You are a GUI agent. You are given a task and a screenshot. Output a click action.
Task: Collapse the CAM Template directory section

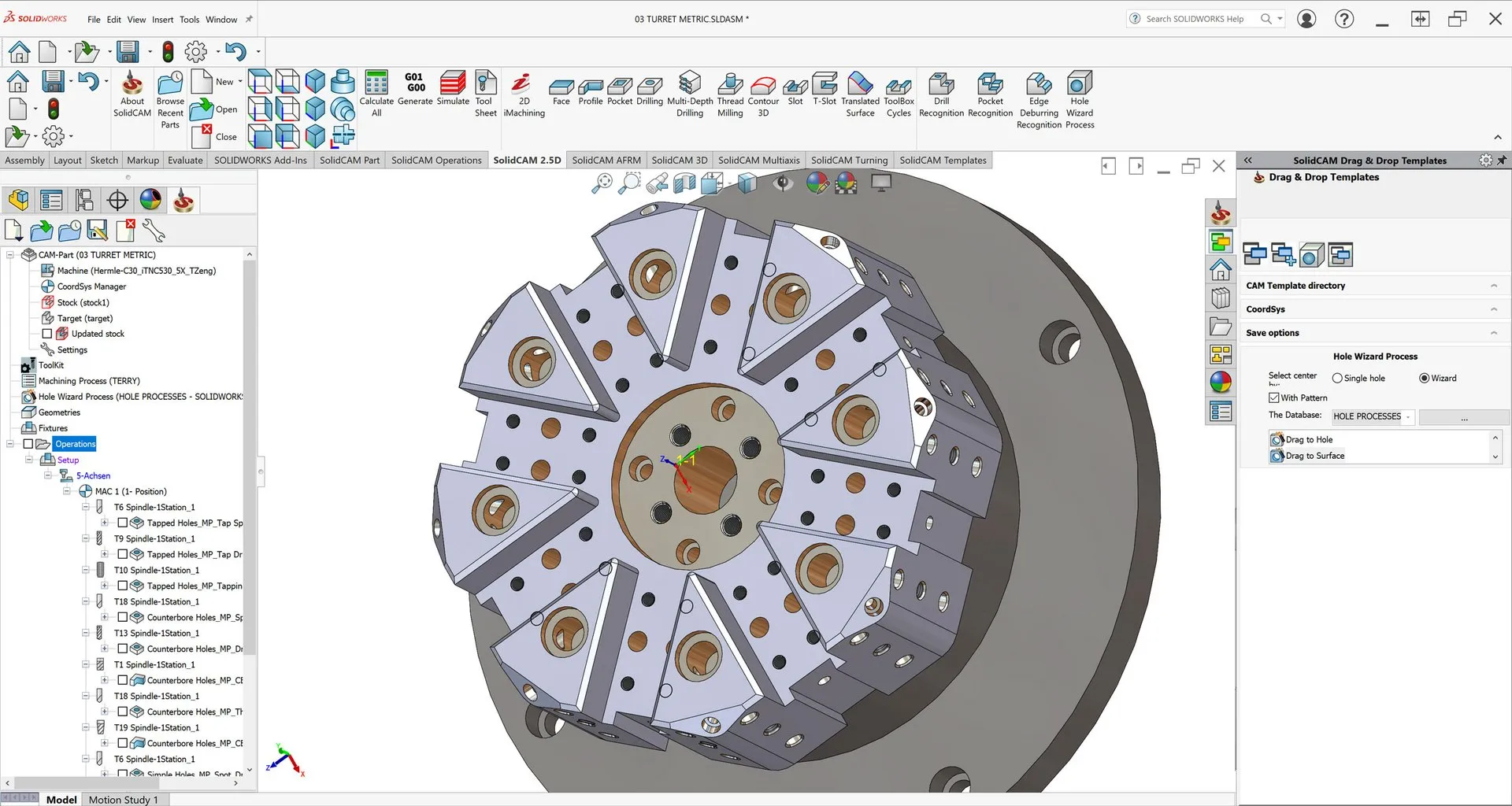(1493, 286)
